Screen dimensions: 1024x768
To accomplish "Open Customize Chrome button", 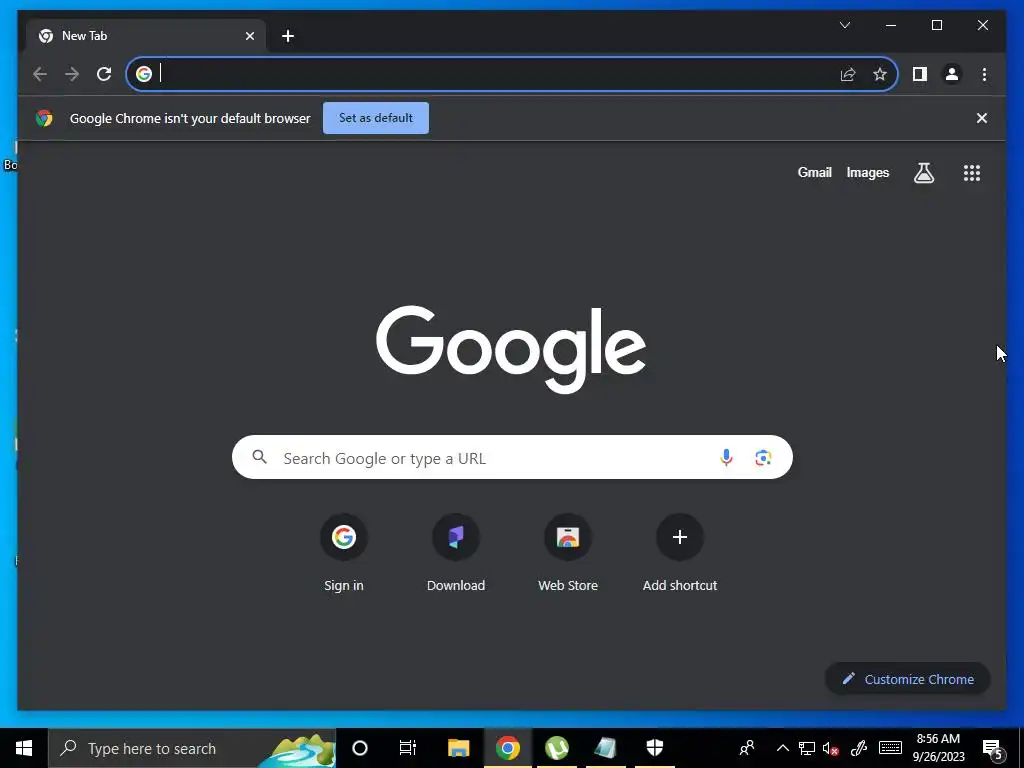I will tap(908, 679).
